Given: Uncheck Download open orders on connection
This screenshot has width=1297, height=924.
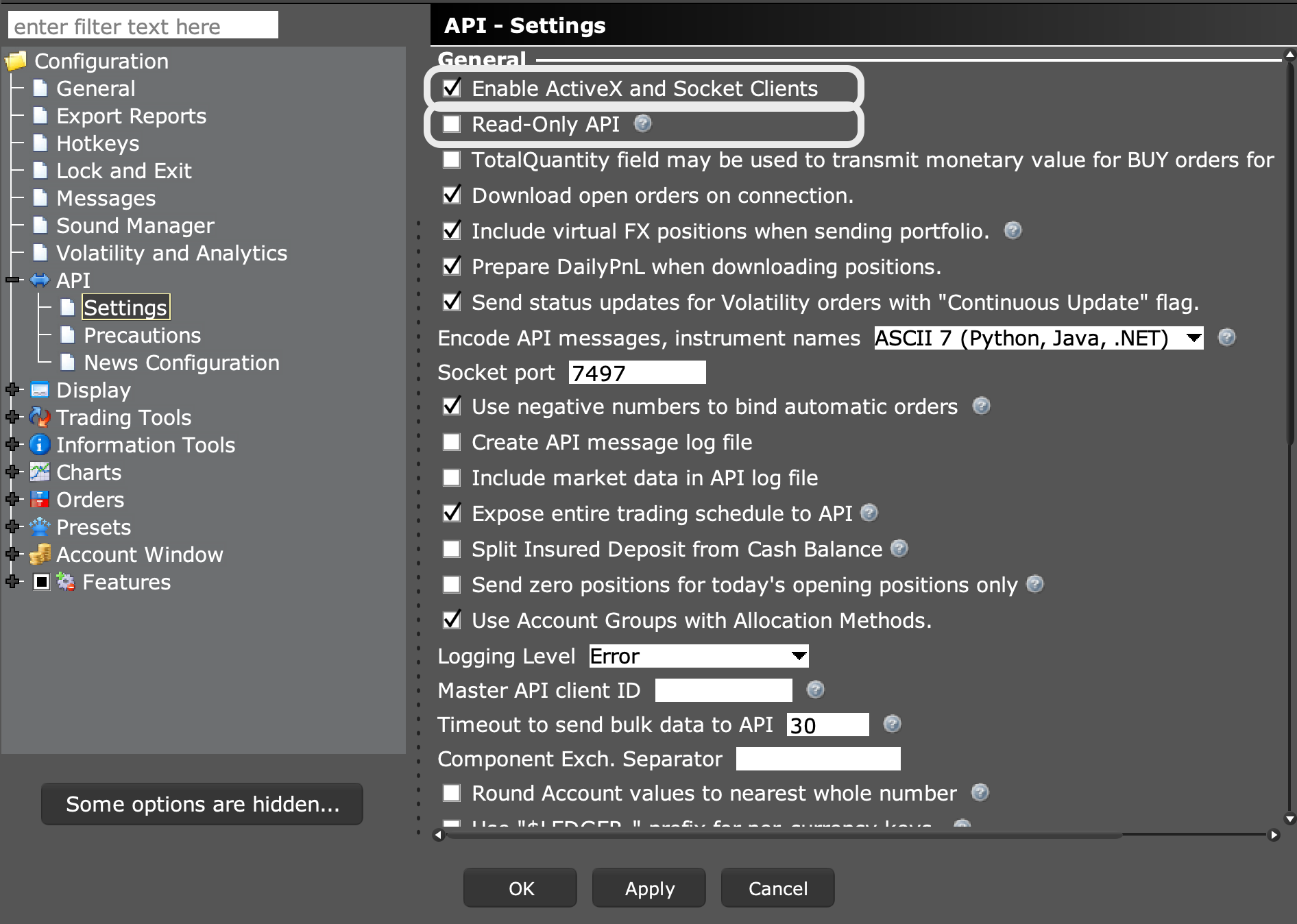Looking at the screenshot, I should tap(452, 195).
